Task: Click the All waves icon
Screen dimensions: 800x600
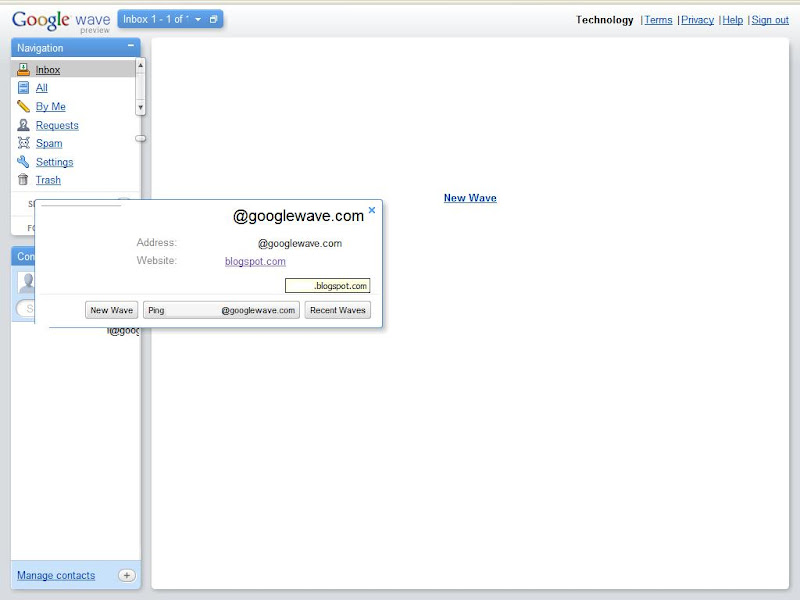Action: pyautogui.click(x=23, y=88)
